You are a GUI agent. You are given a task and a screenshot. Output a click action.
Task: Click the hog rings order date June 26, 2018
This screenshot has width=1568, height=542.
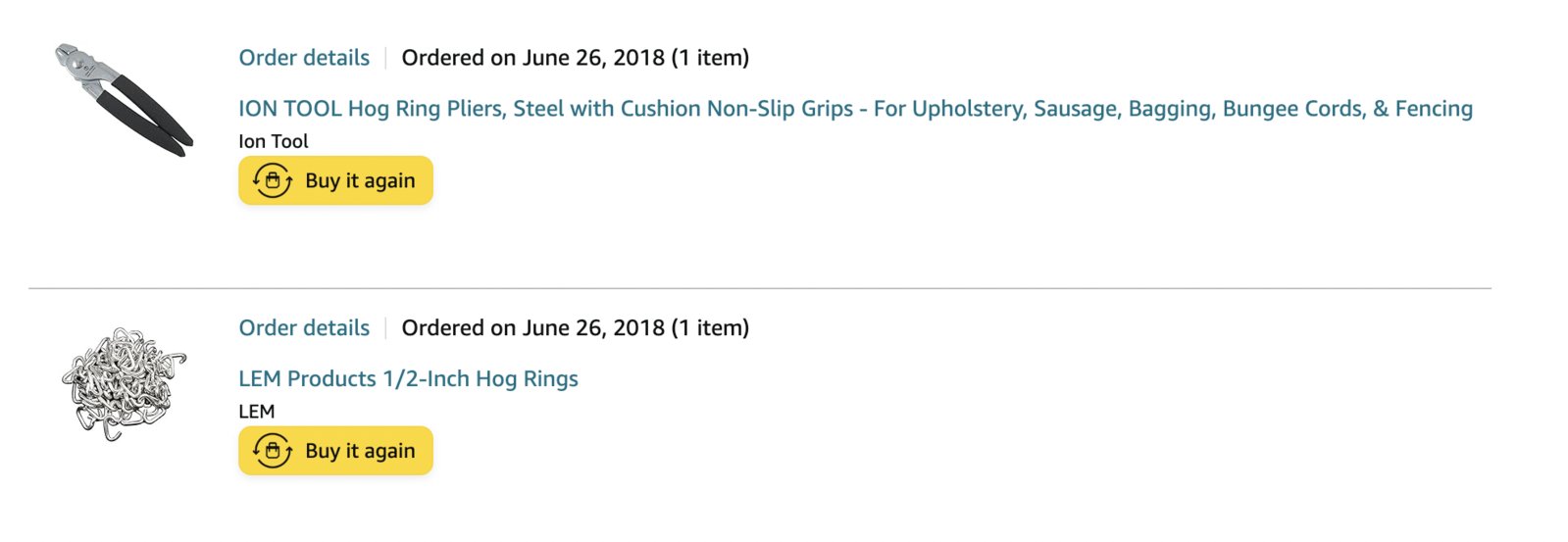[x=593, y=328]
